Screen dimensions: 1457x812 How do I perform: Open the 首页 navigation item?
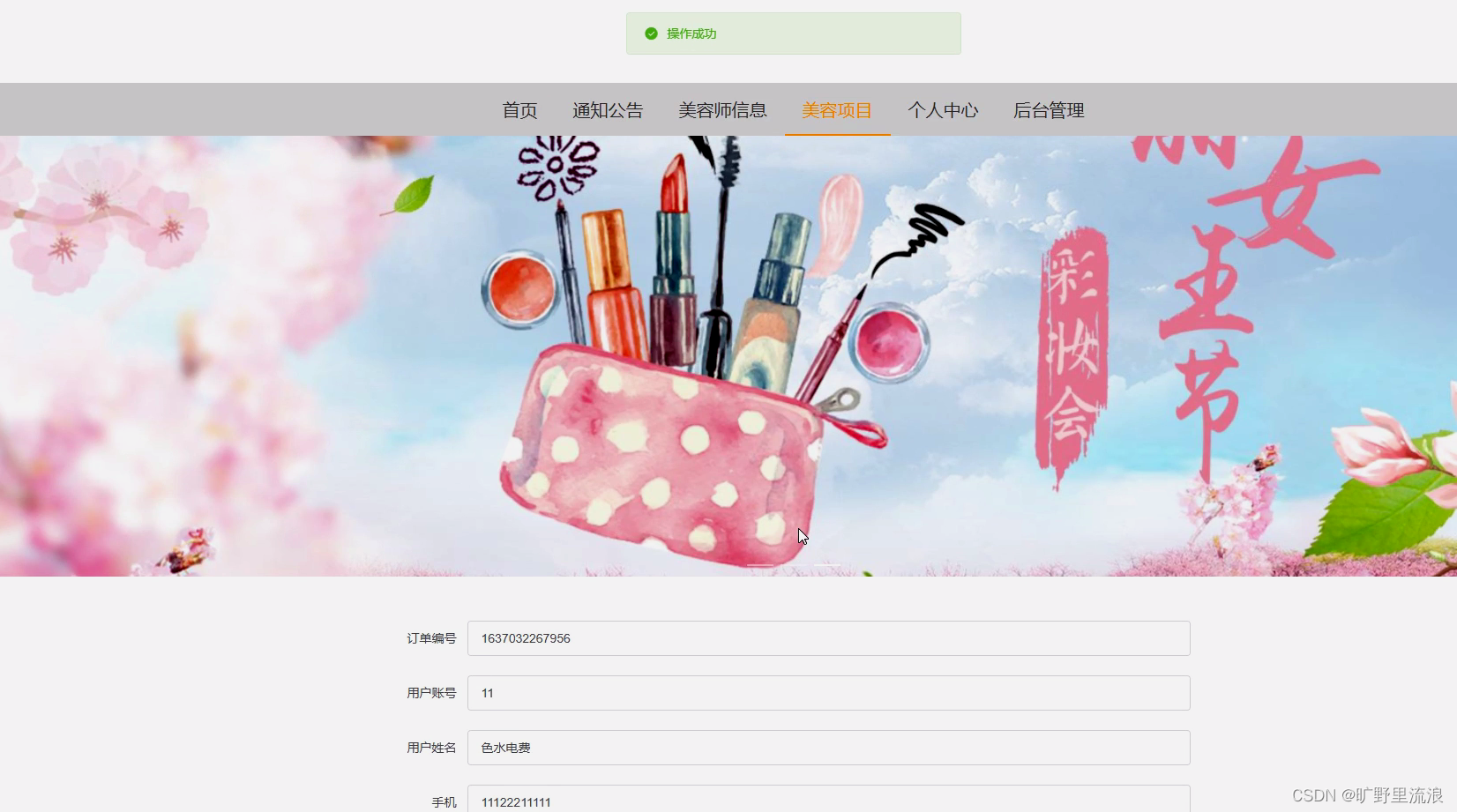click(519, 110)
